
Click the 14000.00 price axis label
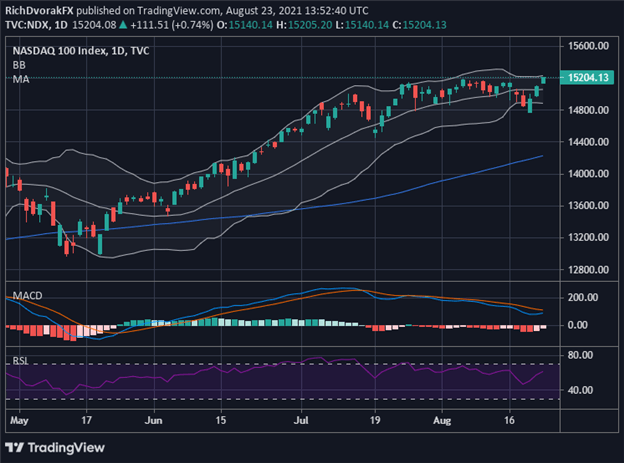point(588,174)
